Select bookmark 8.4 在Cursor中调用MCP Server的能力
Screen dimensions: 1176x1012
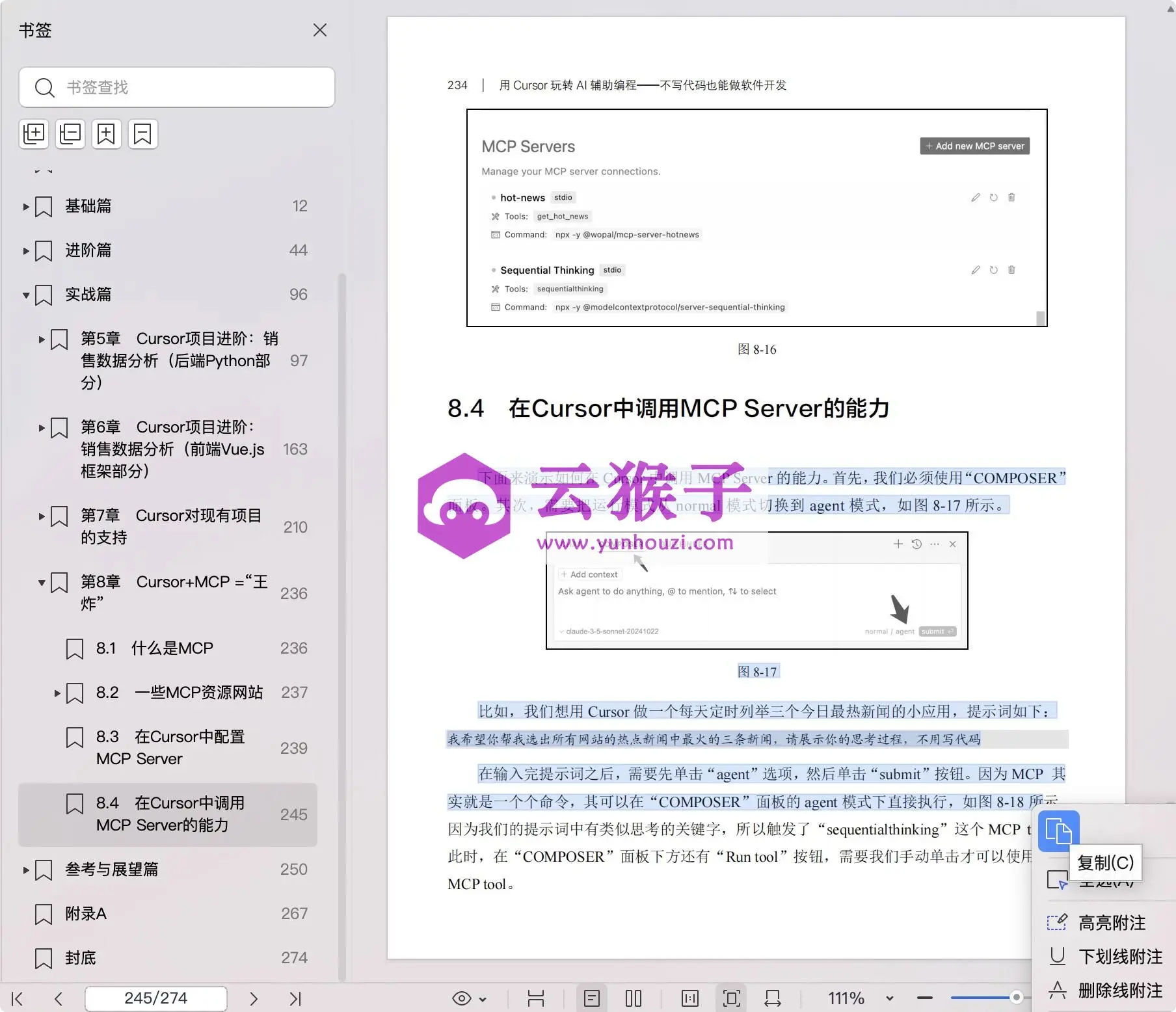[x=168, y=814]
